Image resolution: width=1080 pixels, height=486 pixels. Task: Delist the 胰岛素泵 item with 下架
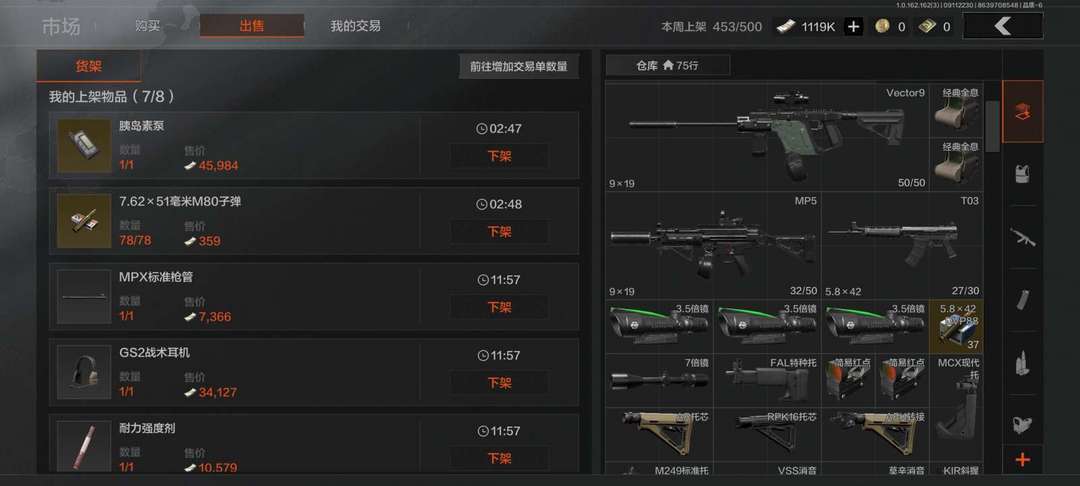click(x=499, y=156)
